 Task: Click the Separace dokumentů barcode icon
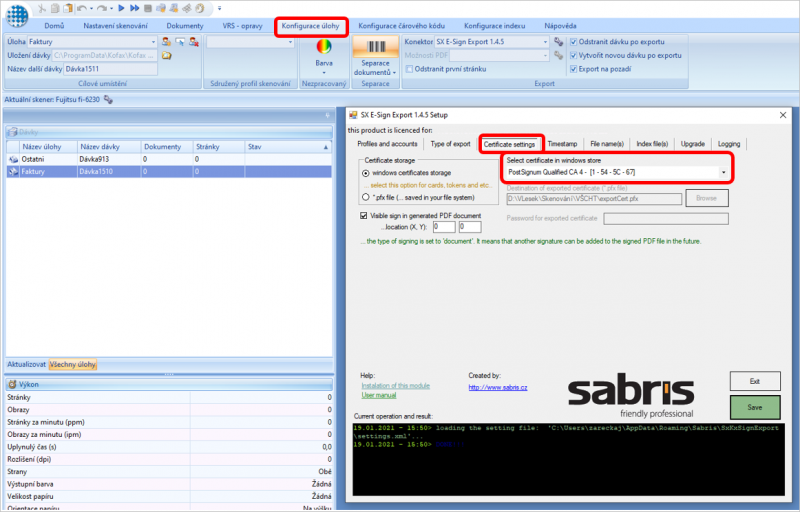tap(376, 47)
